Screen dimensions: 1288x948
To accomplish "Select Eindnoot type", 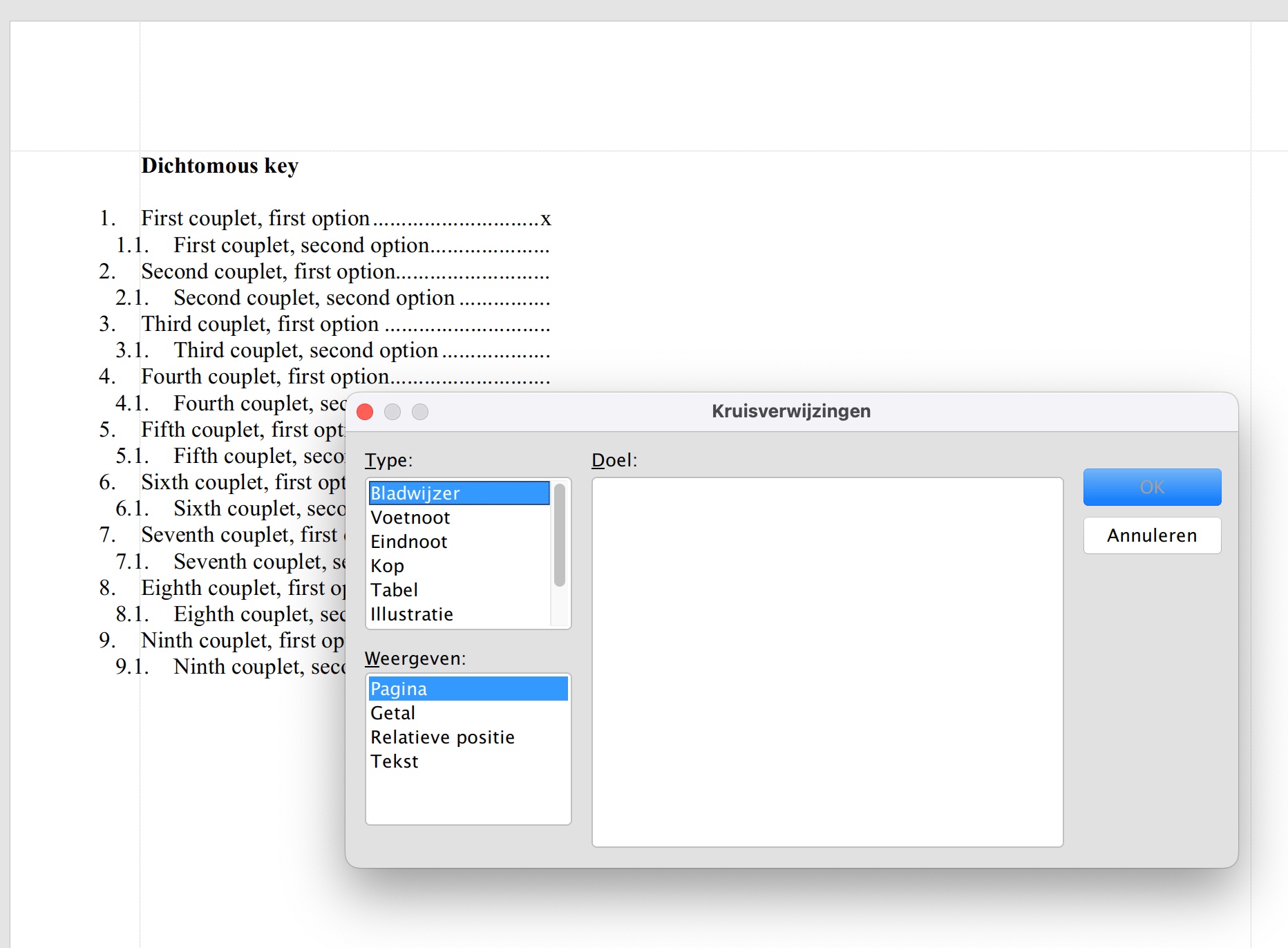I will [409, 542].
